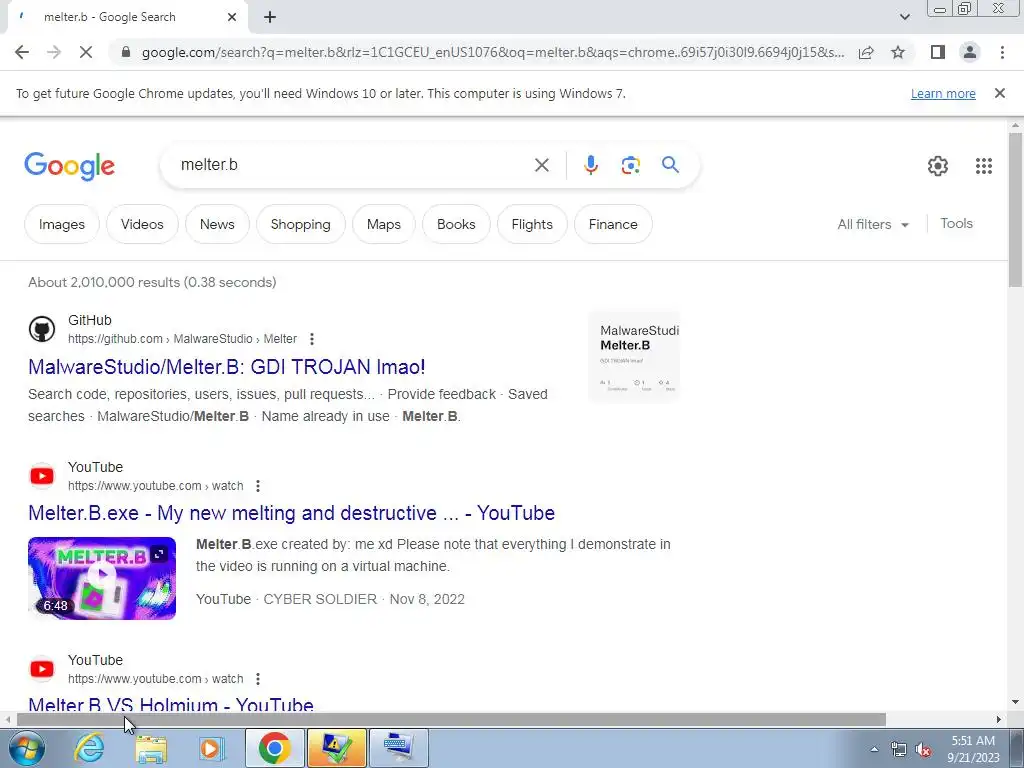Click the horizontal scrollbar thumb
The image size is (1024, 768).
point(451,719)
